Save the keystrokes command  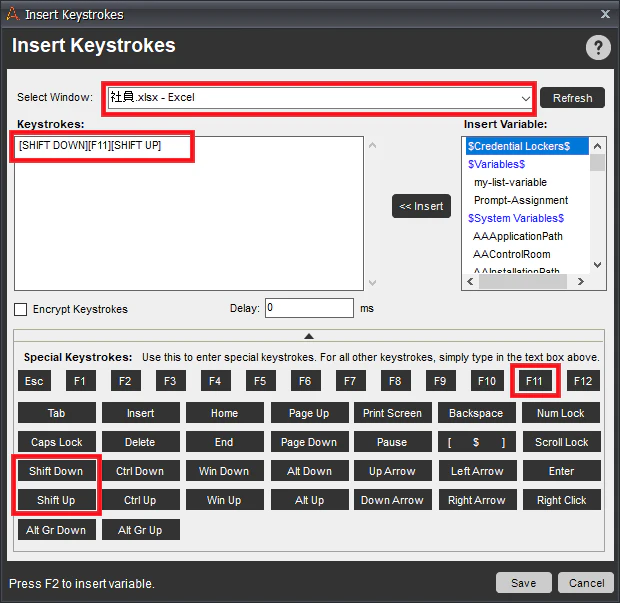tap(524, 583)
